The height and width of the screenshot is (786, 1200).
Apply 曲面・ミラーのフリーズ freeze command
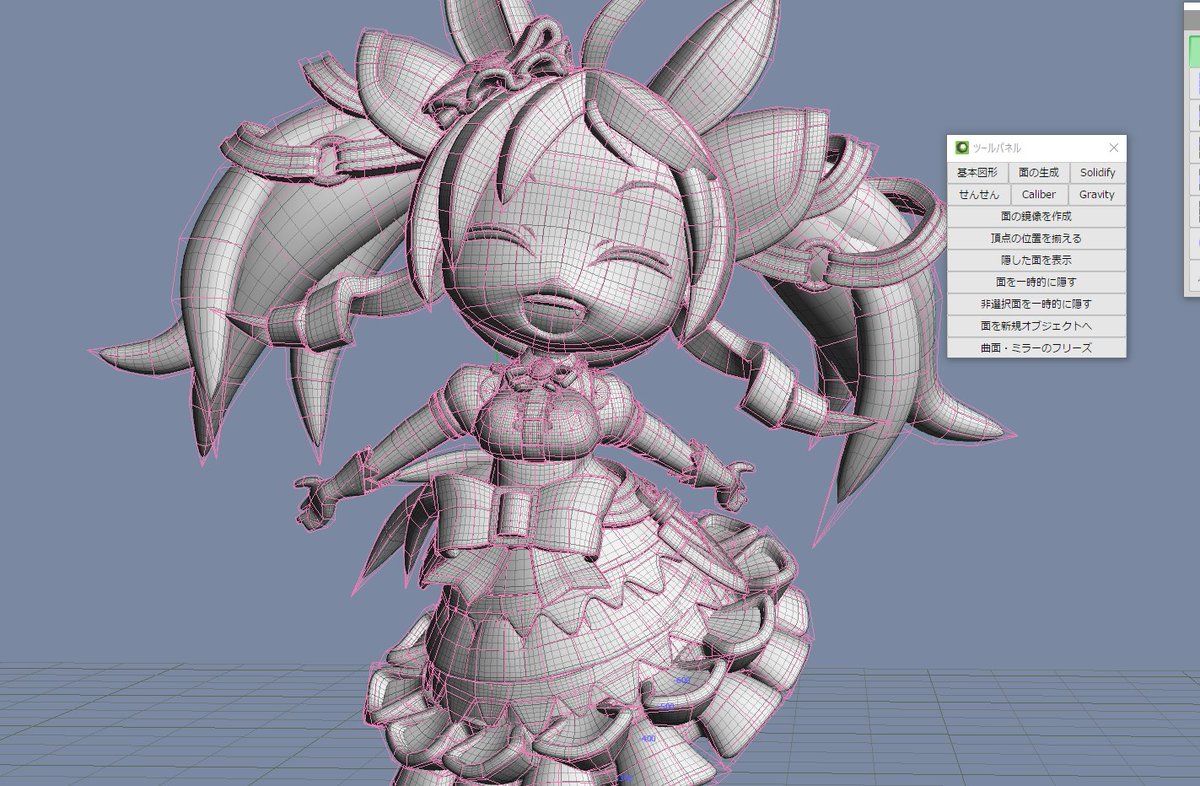click(x=1036, y=348)
